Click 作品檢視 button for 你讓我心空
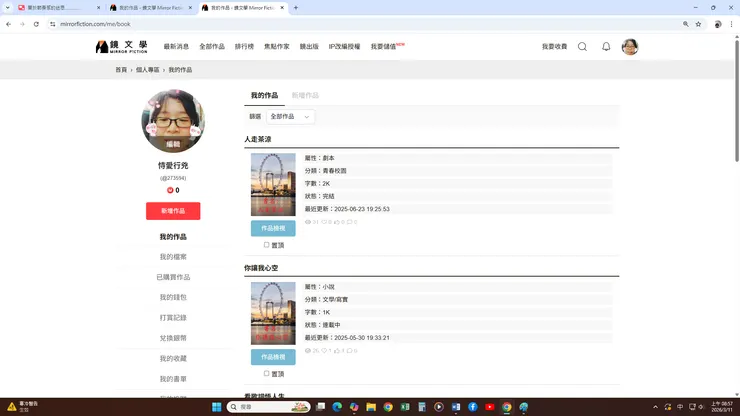 [273, 357]
